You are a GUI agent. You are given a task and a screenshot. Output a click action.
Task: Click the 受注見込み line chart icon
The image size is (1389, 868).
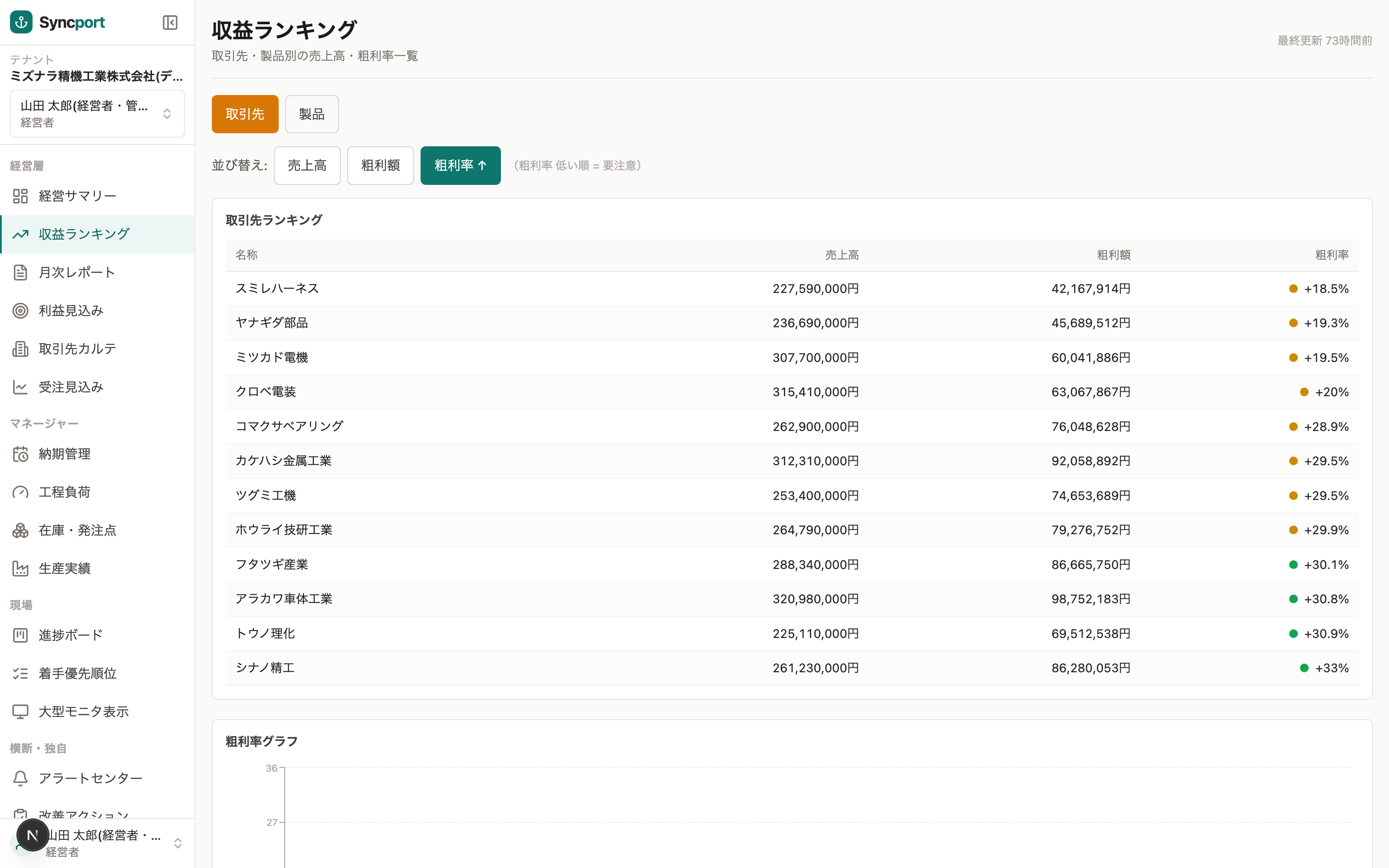pos(20,387)
